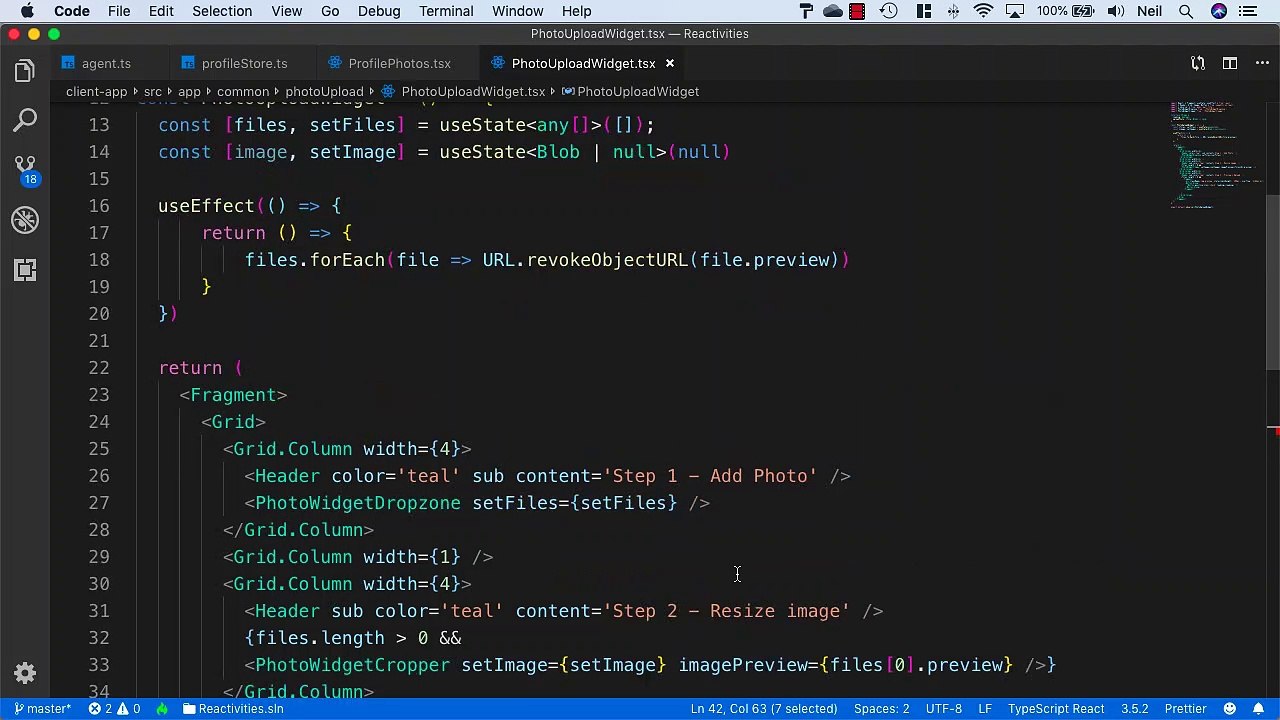Open Source Control view with 18 changes

(x=25, y=168)
